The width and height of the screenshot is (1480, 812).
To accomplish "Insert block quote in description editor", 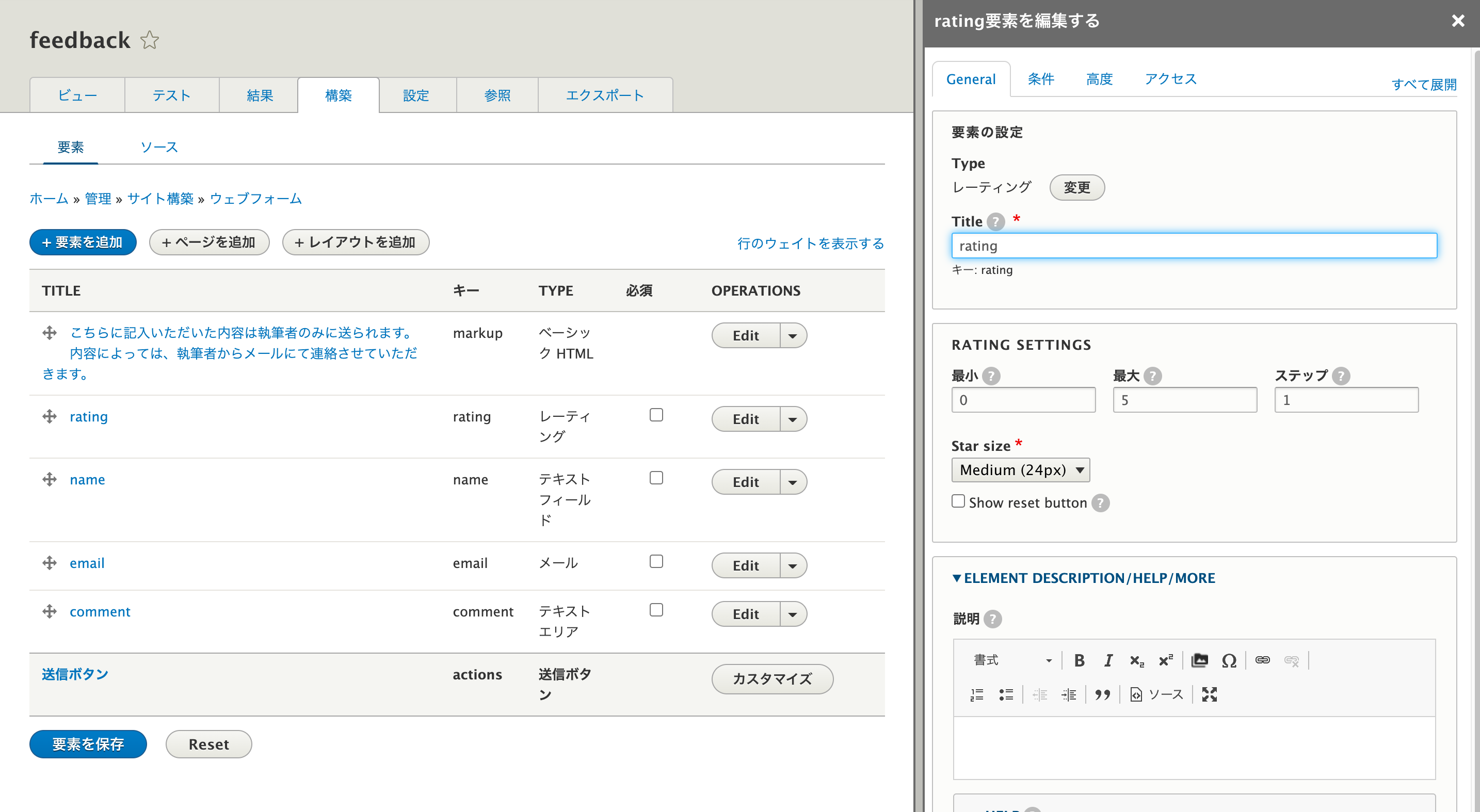I will 1102,694.
